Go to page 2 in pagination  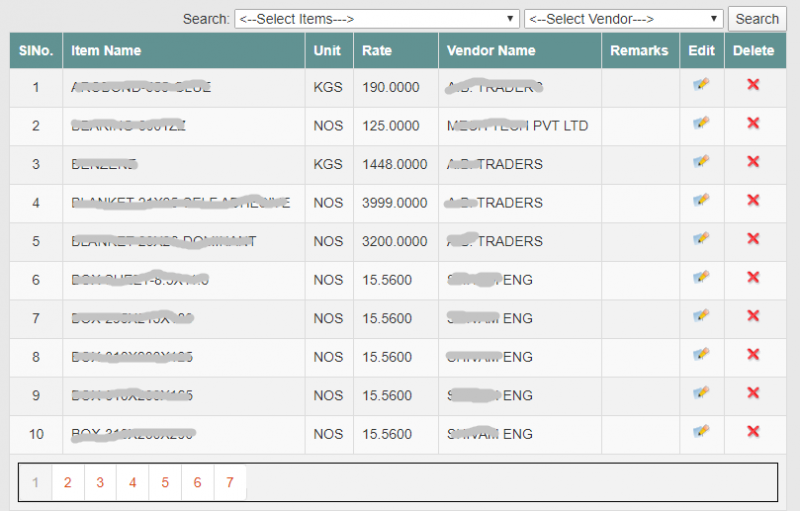click(x=67, y=483)
